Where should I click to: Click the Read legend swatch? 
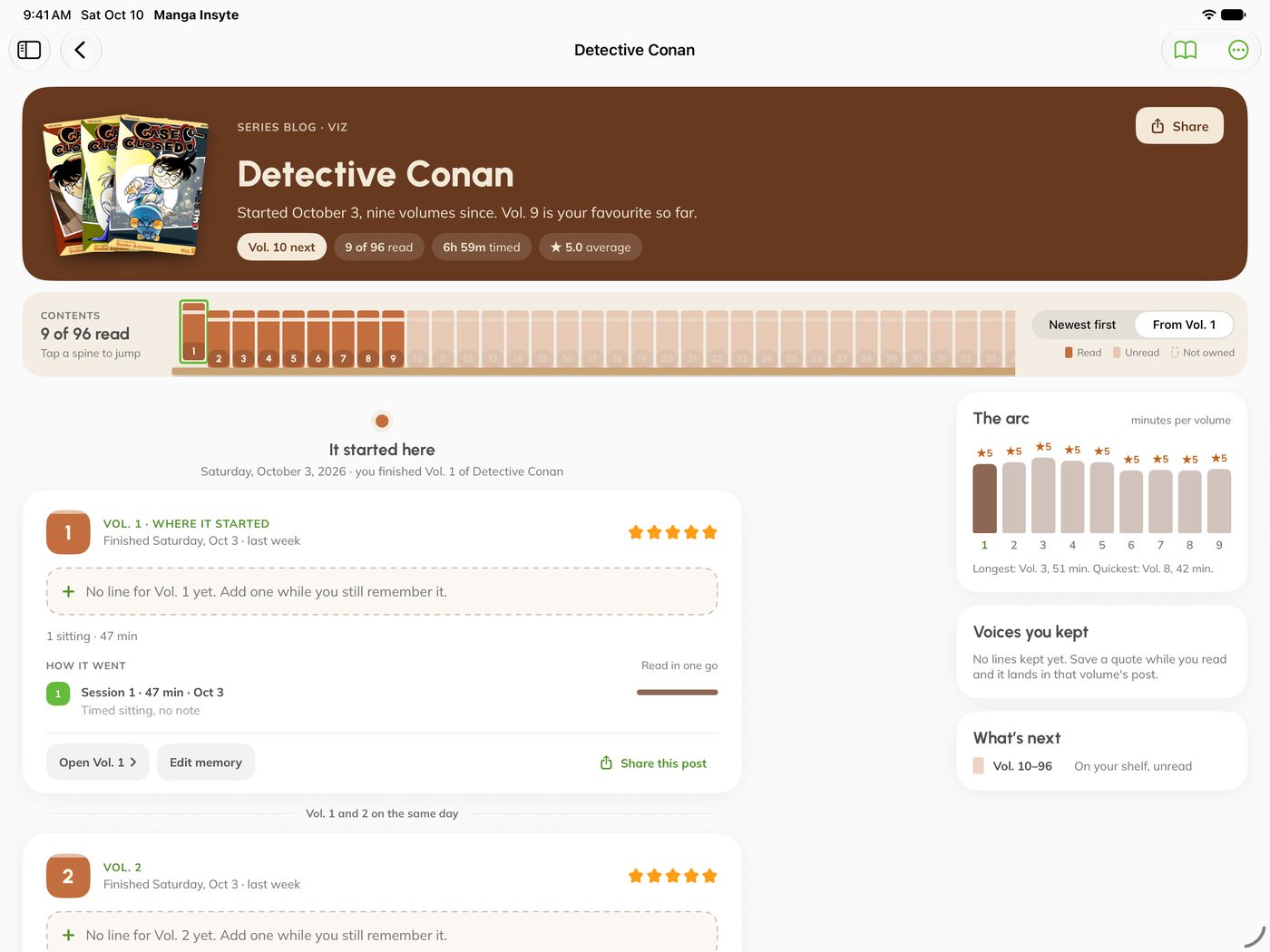1069,353
